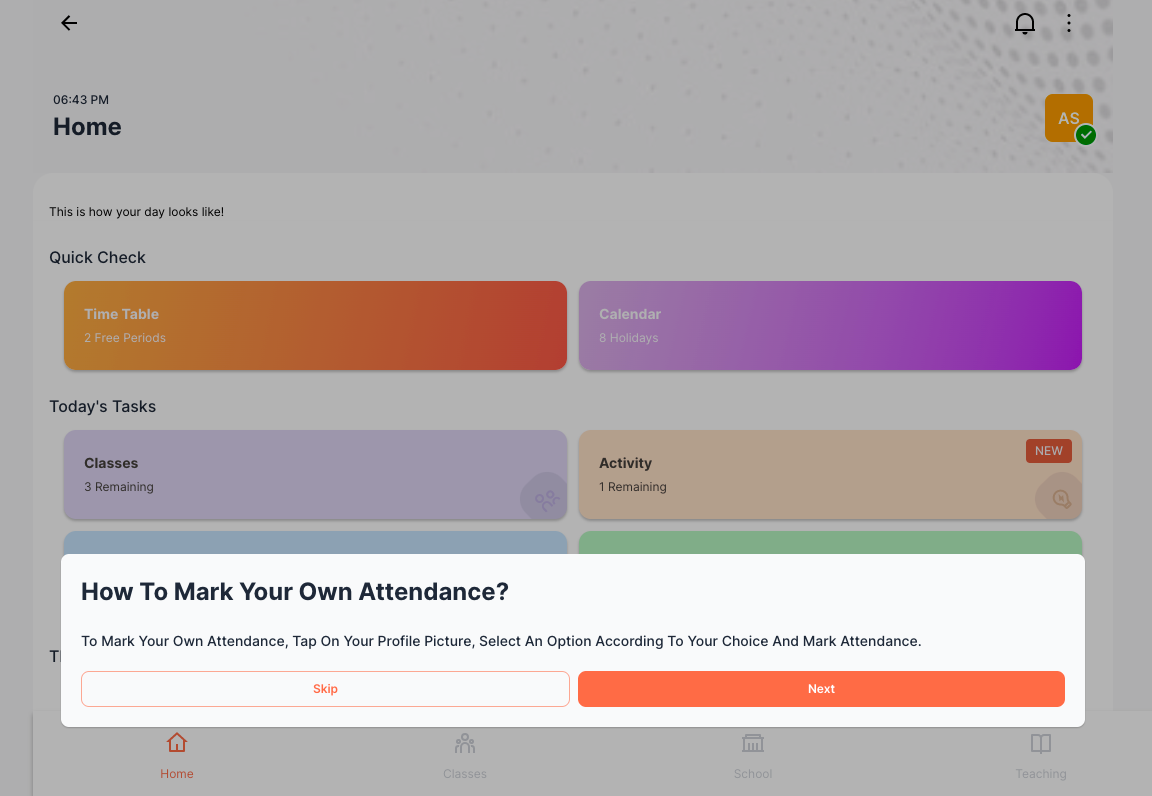Tap the AS profile picture

click(x=1069, y=117)
